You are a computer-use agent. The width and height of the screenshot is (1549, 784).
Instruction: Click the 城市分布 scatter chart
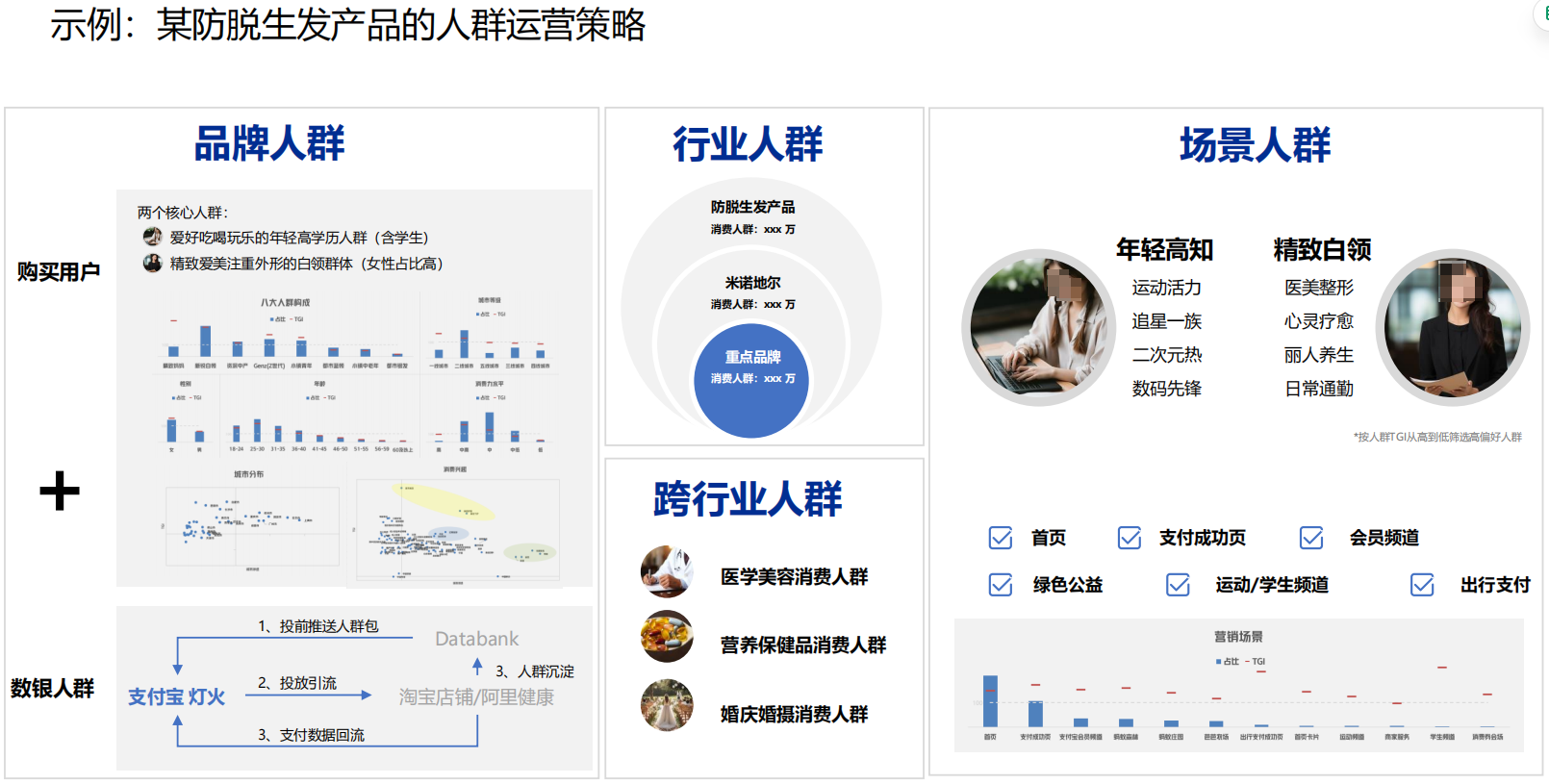[x=251, y=520]
